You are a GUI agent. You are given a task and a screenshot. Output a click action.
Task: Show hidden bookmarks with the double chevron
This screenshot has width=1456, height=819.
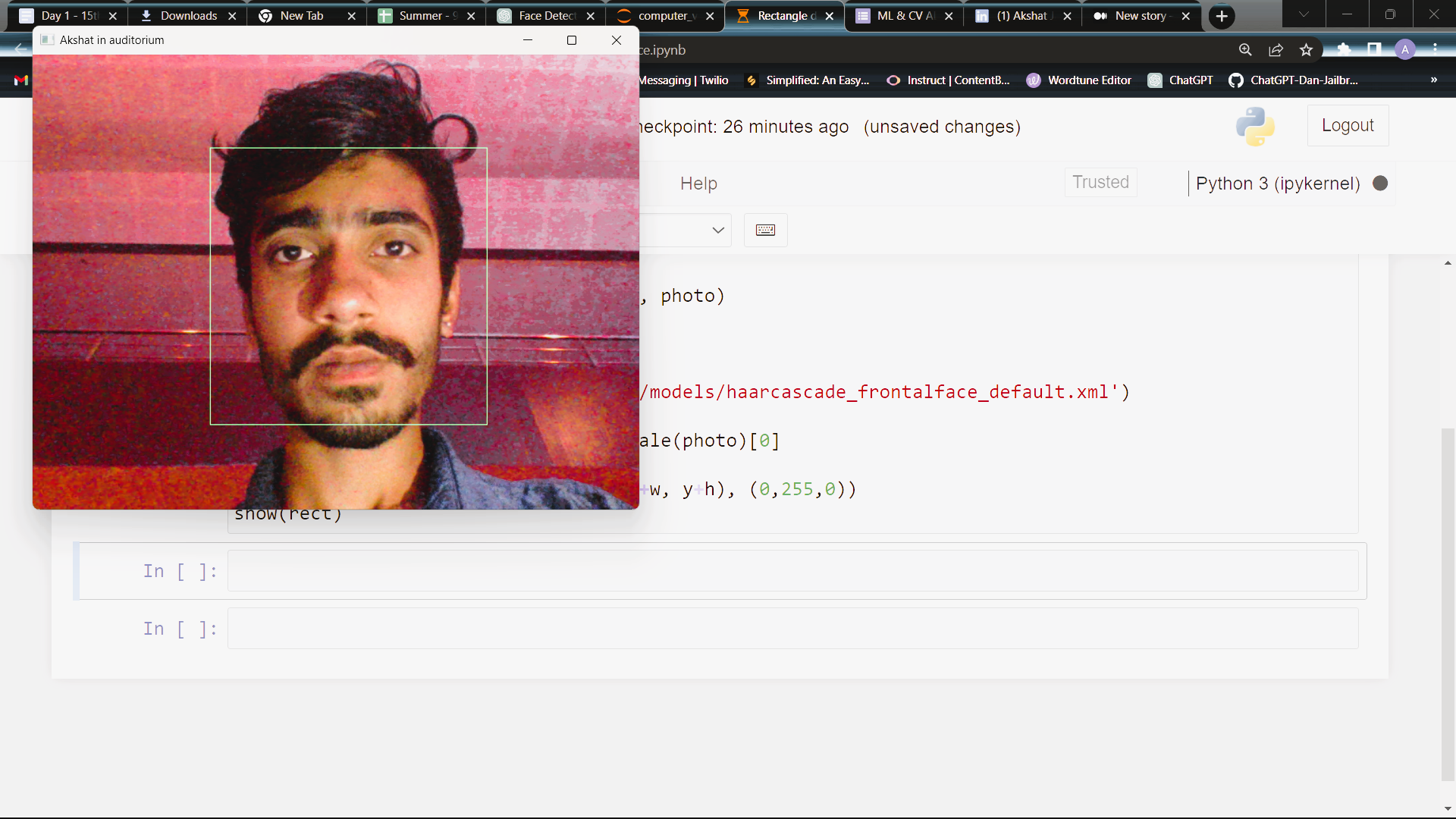1433,80
